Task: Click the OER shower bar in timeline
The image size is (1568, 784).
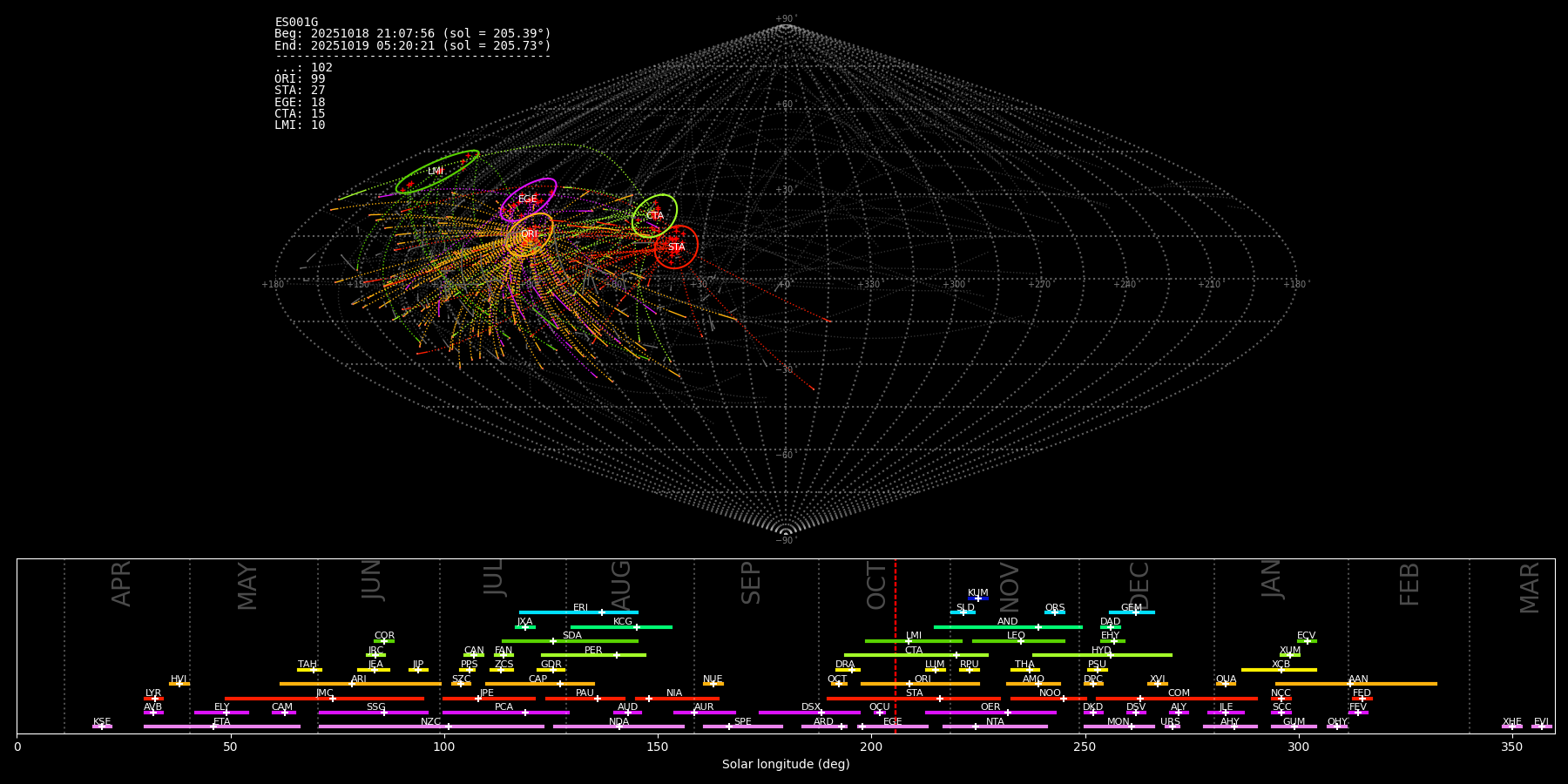Action: pos(990,713)
